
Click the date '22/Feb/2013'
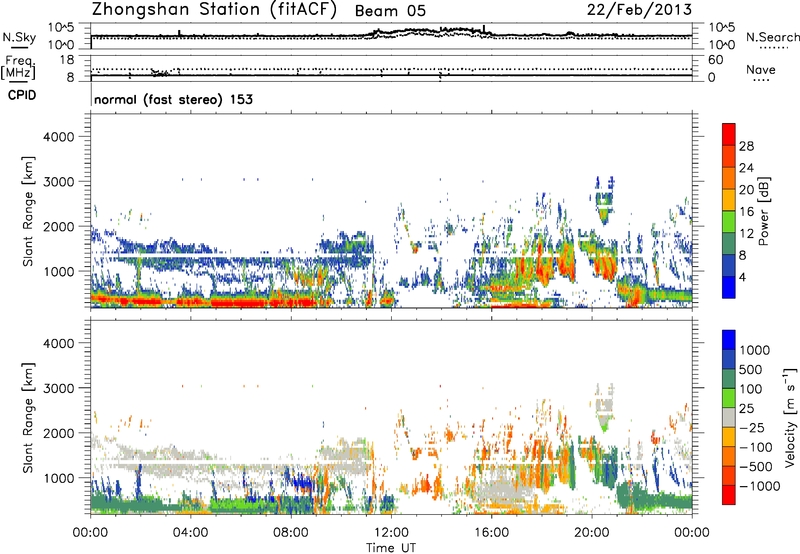[639, 10]
